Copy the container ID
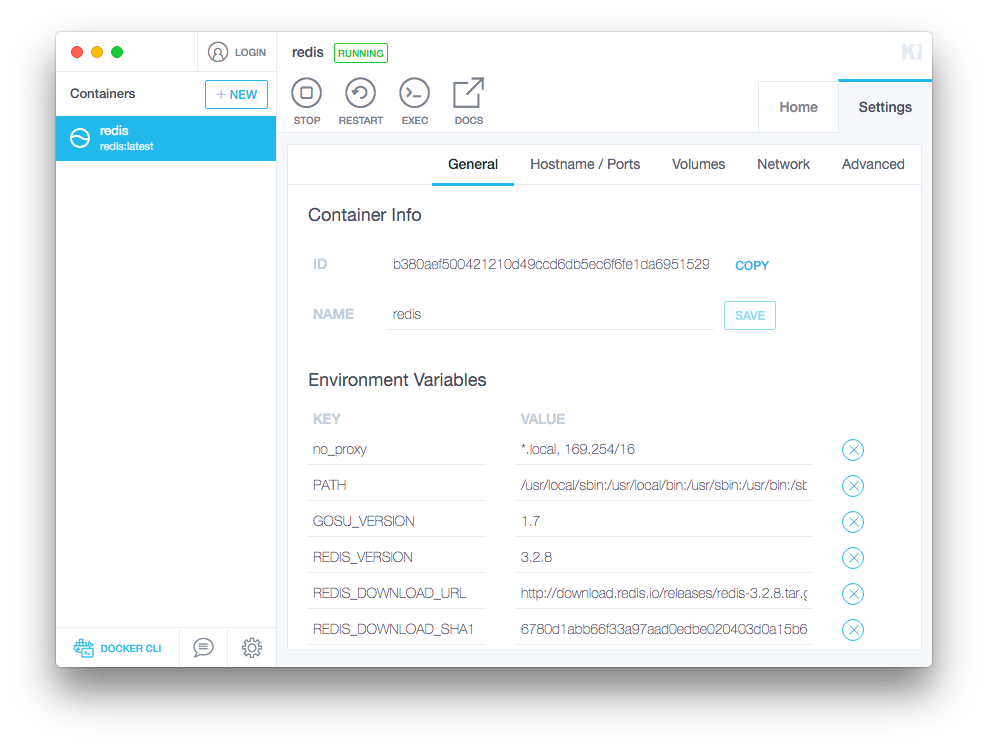The height and width of the screenshot is (747, 988). point(752,266)
